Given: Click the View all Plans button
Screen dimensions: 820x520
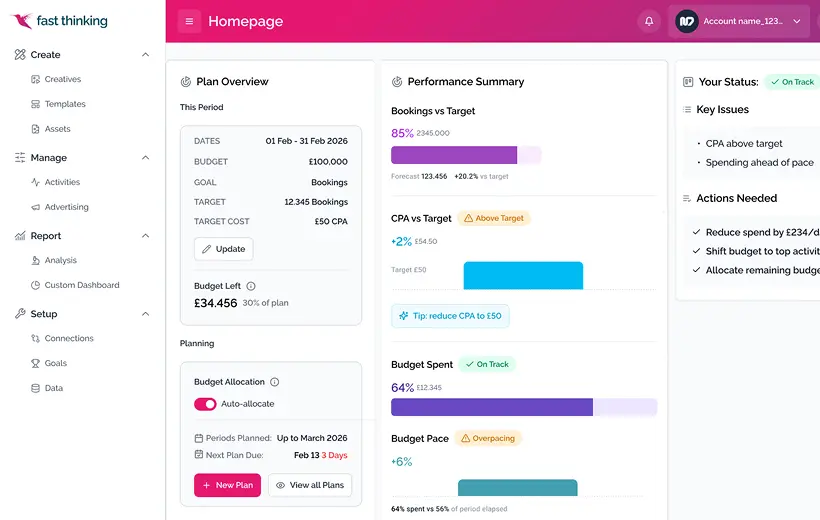Looking at the screenshot, I should click(x=309, y=485).
